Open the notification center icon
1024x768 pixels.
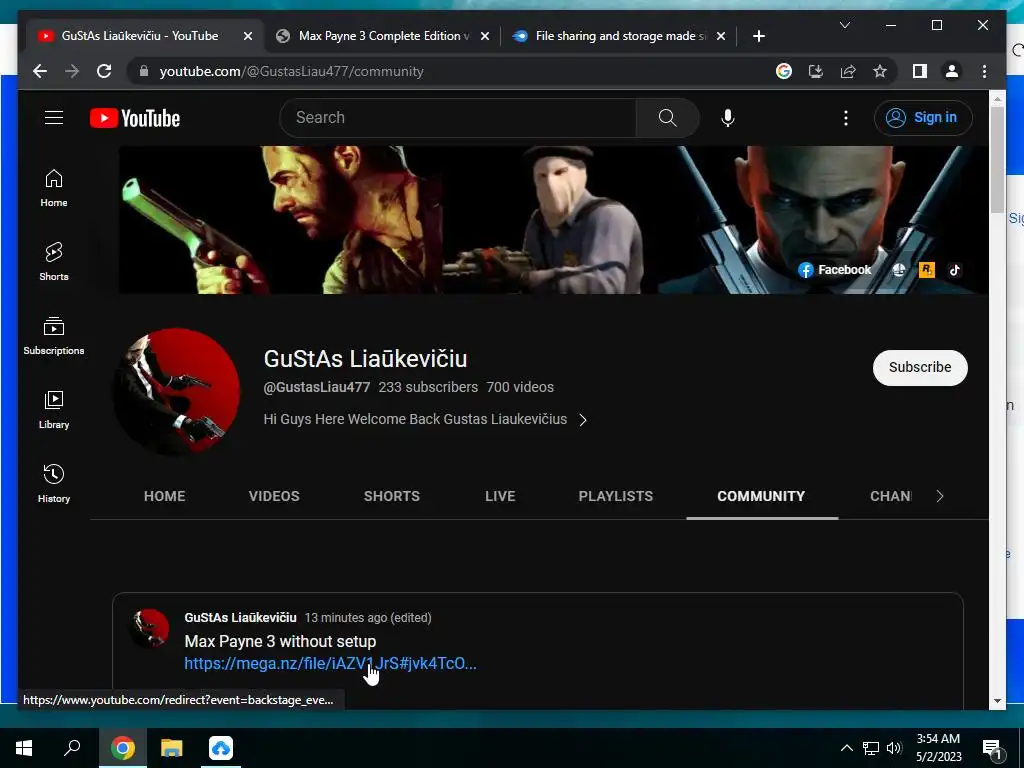point(993,748)
